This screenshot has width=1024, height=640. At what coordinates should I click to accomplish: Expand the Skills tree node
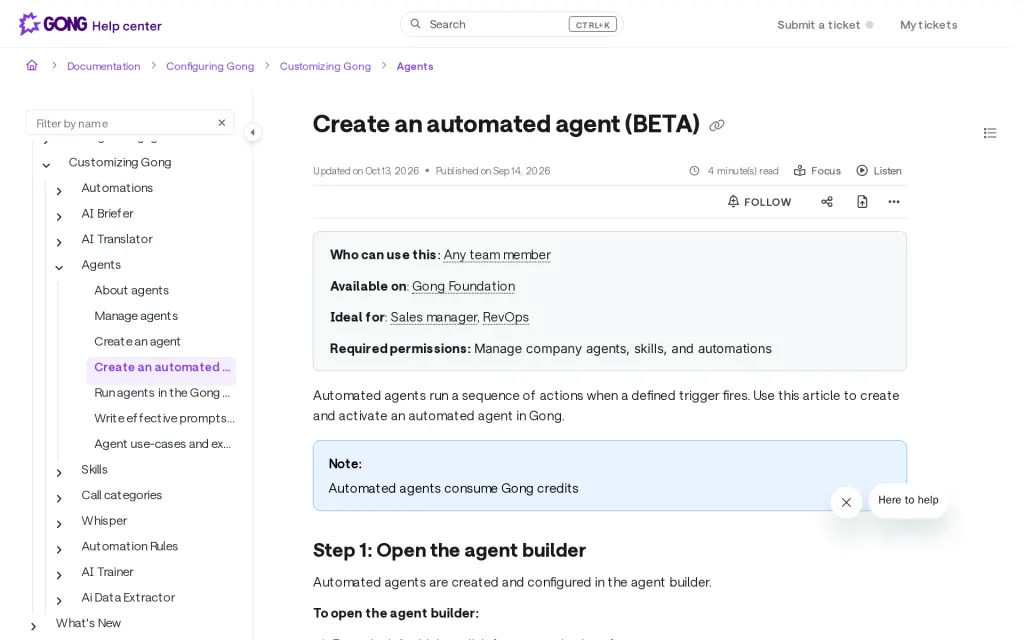click(59, 473)
